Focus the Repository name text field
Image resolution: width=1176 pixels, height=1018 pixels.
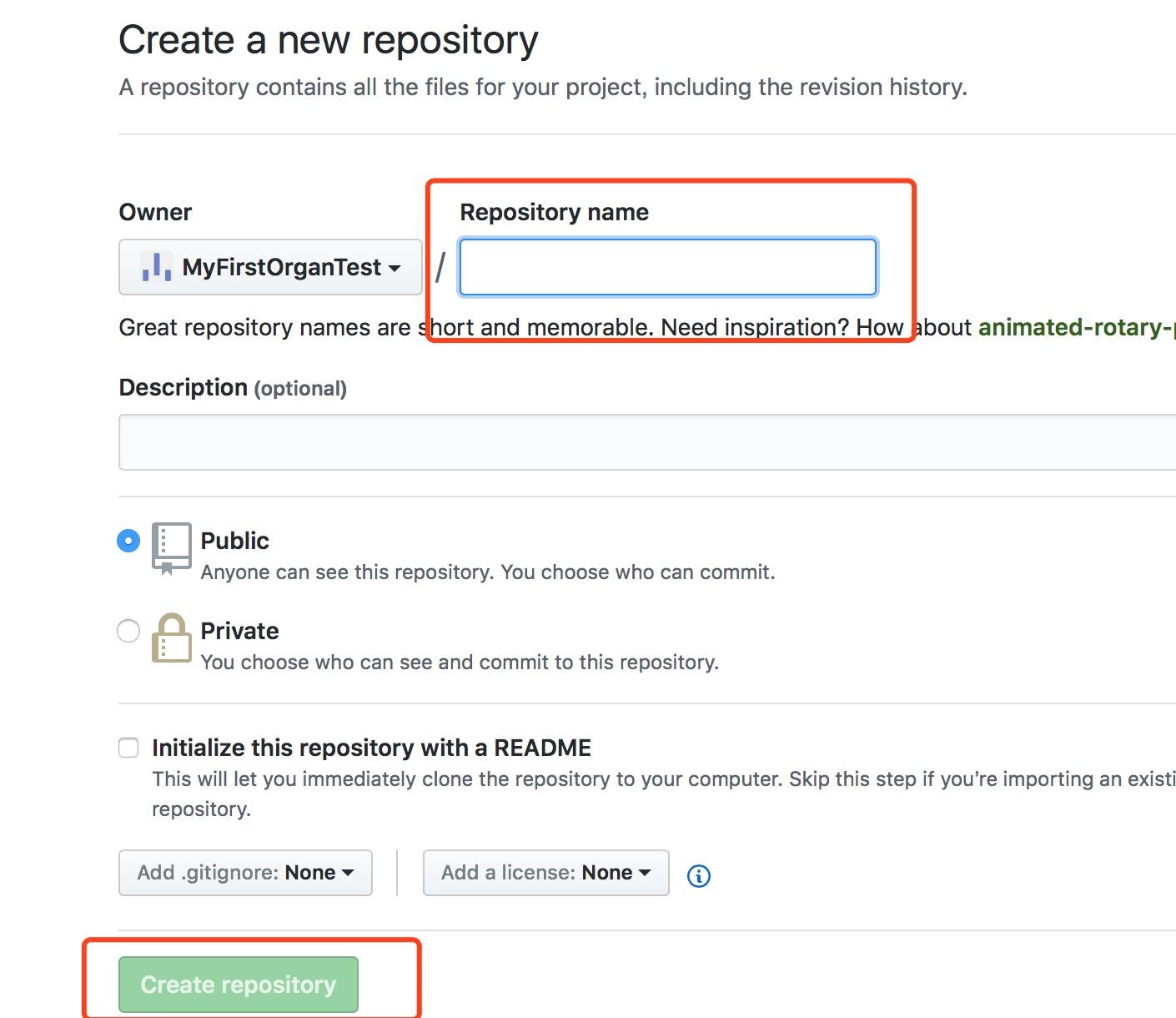667,267
